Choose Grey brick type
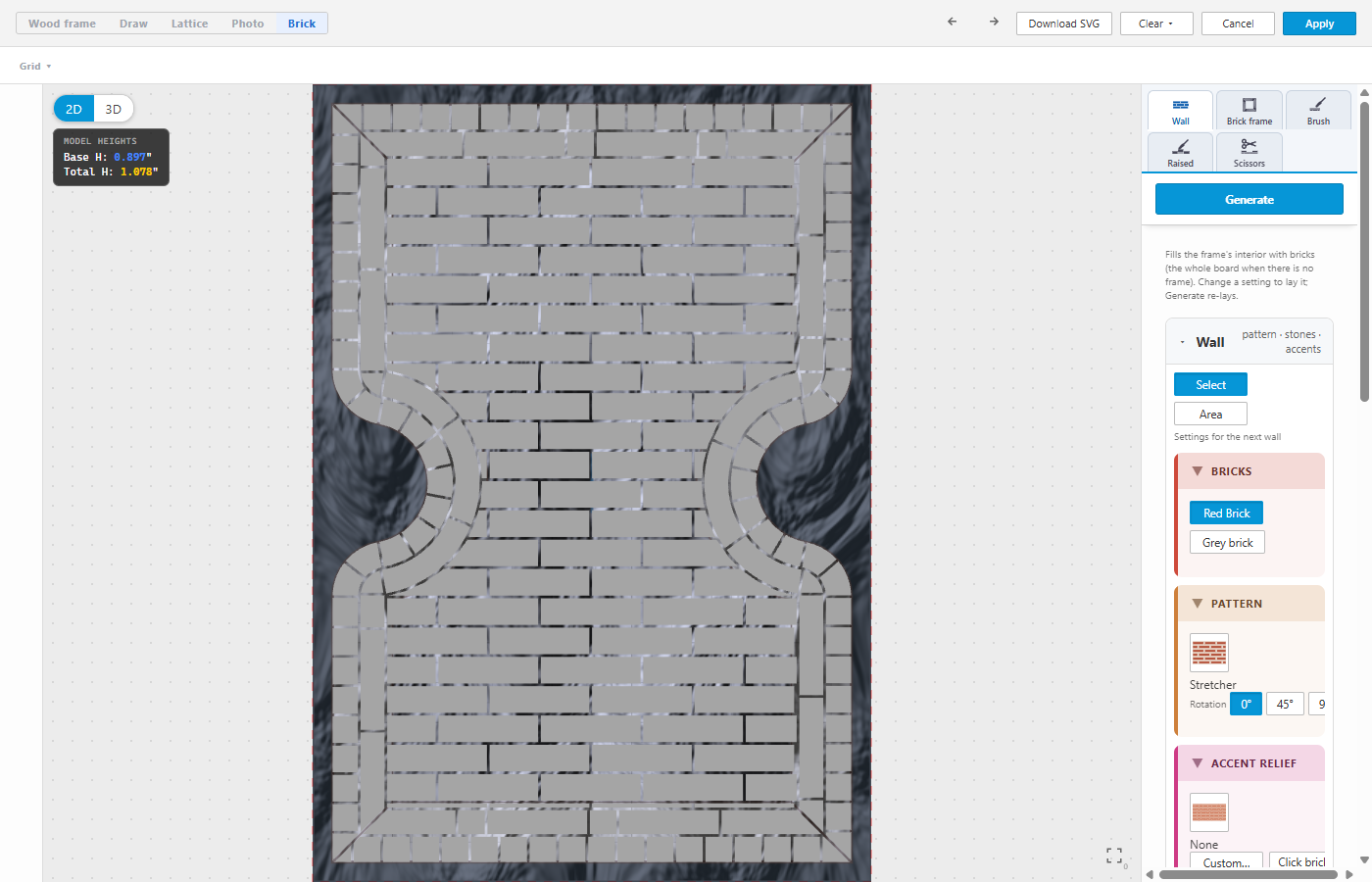 tap(1228, 542)
